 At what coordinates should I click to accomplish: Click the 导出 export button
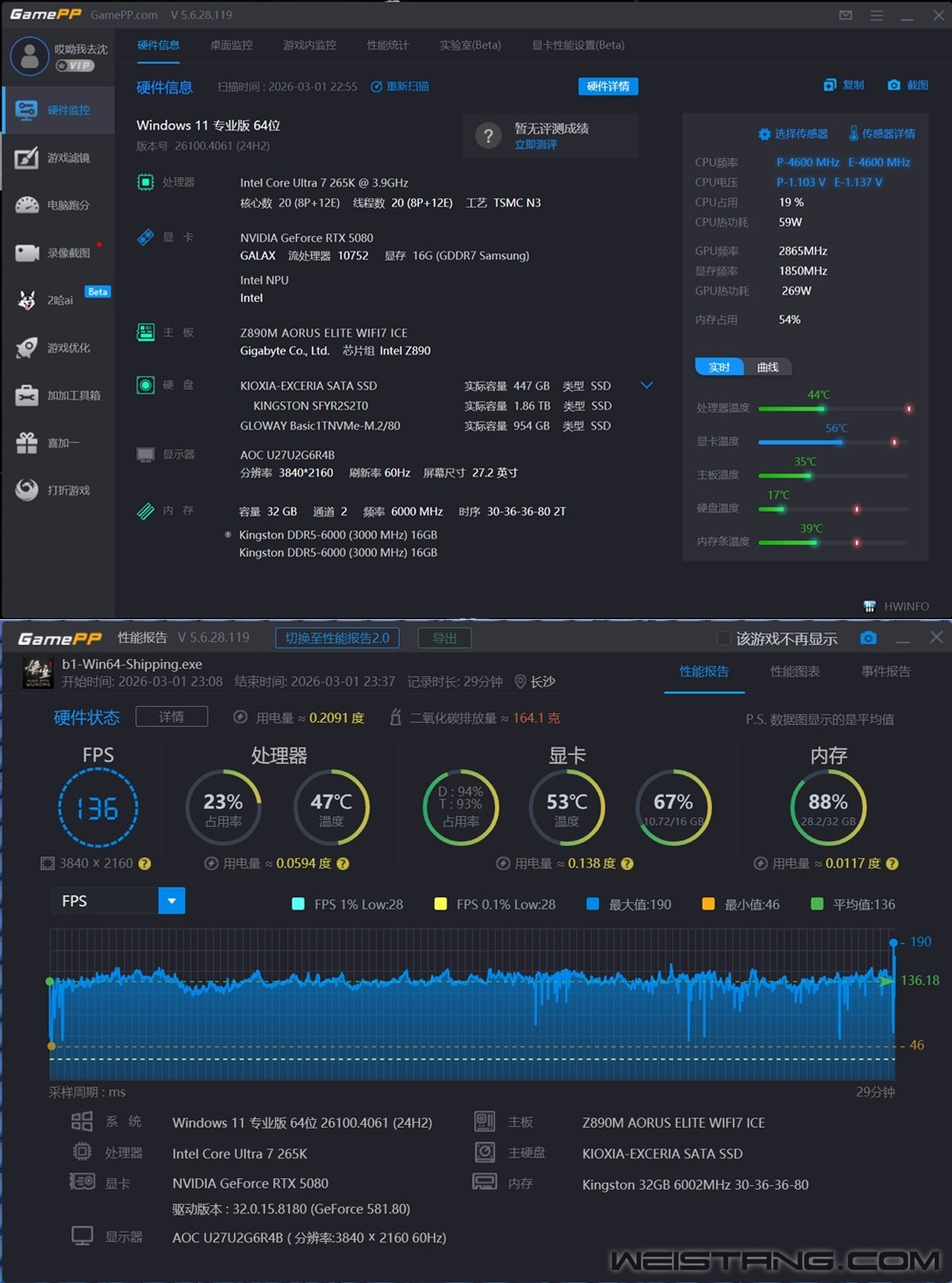[445, 638]
